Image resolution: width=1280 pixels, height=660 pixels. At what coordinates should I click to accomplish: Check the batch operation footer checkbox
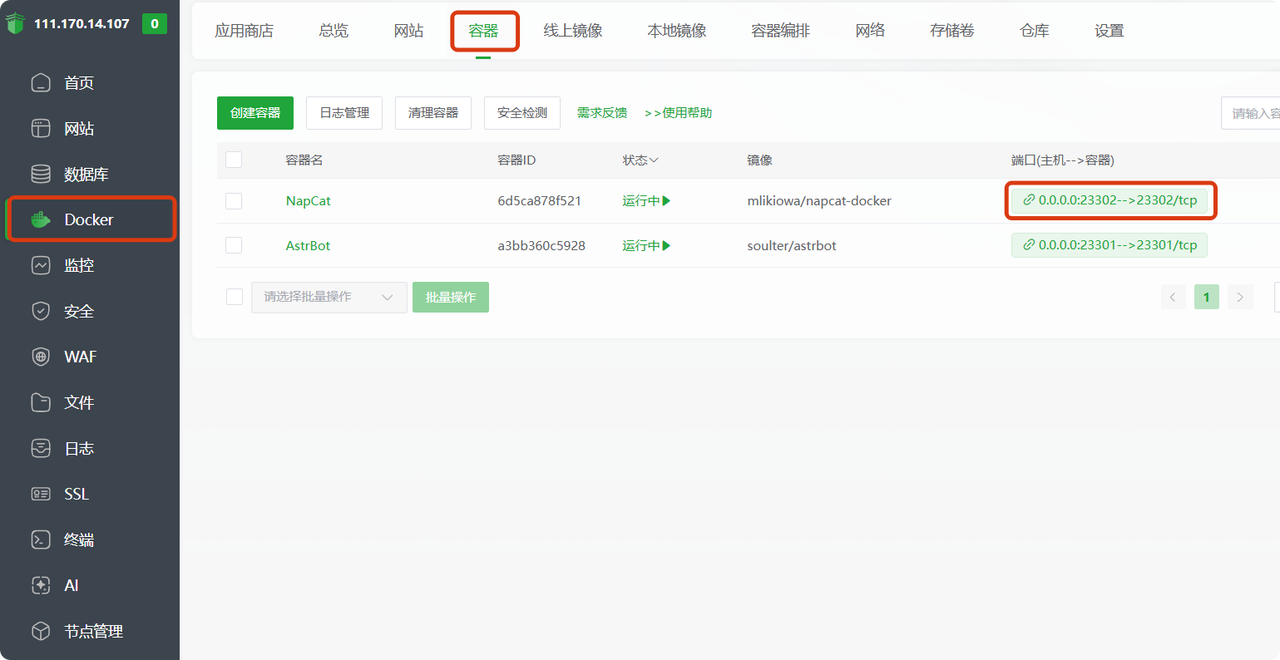click(x=234, y=297)
